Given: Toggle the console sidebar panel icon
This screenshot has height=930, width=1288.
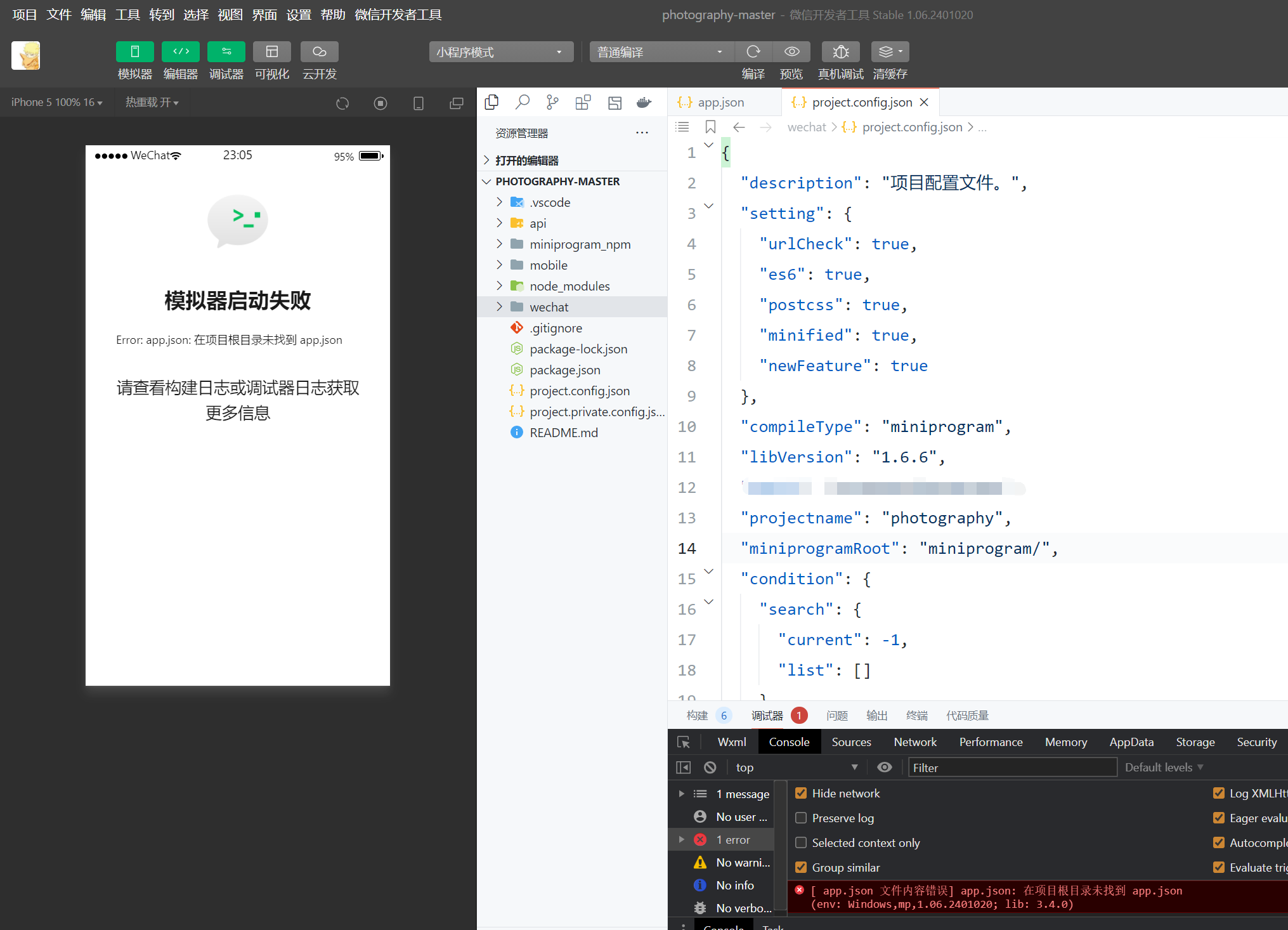Looking at the screenshot, I should click(684, 768).
